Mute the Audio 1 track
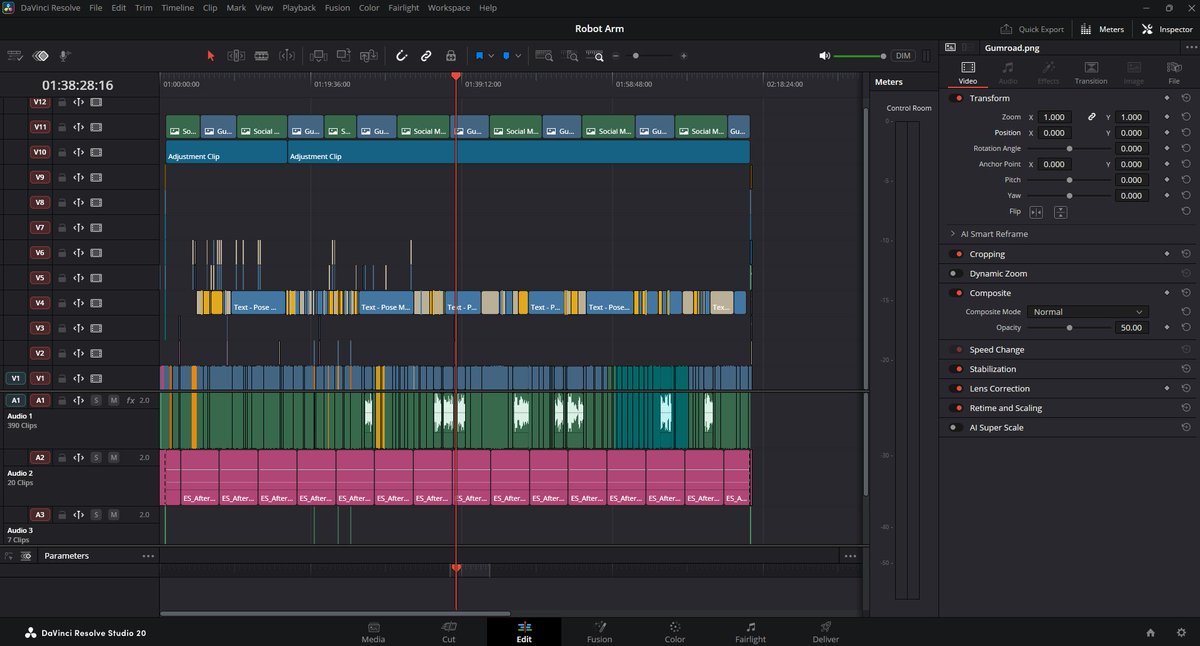Image resolution: width=1200 pixels, height=646 pixels. (x=113, y=400)
